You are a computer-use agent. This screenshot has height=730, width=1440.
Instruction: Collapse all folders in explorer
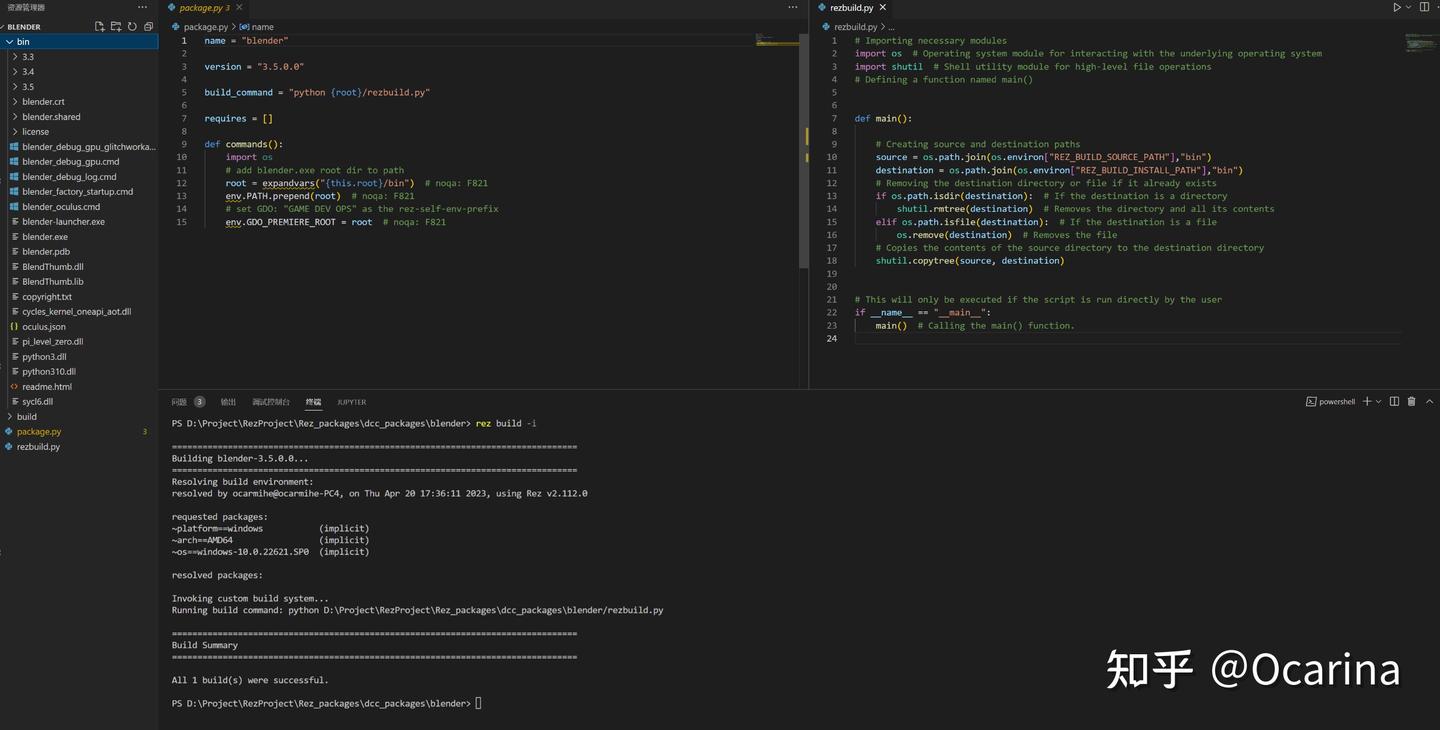pos(148,27)
